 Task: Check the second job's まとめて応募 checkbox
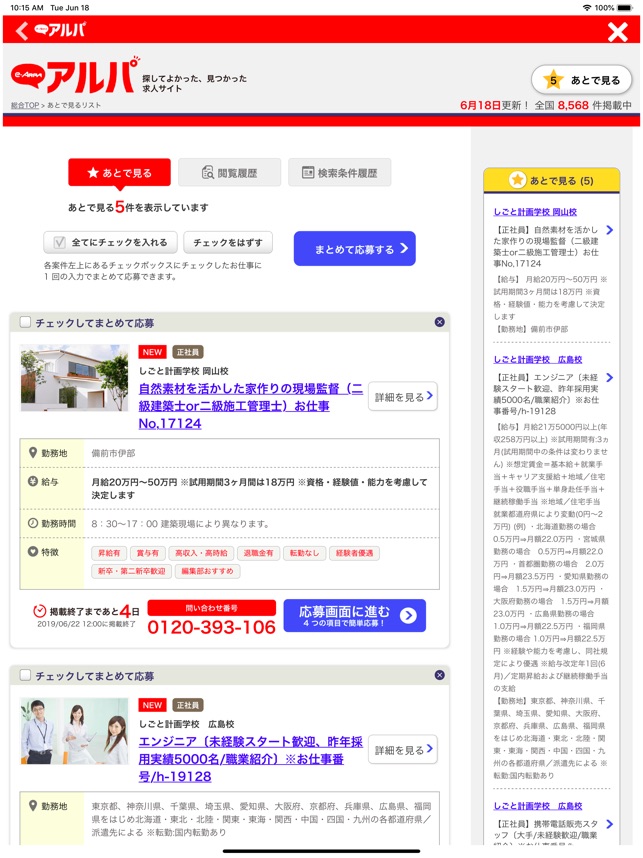25,675
